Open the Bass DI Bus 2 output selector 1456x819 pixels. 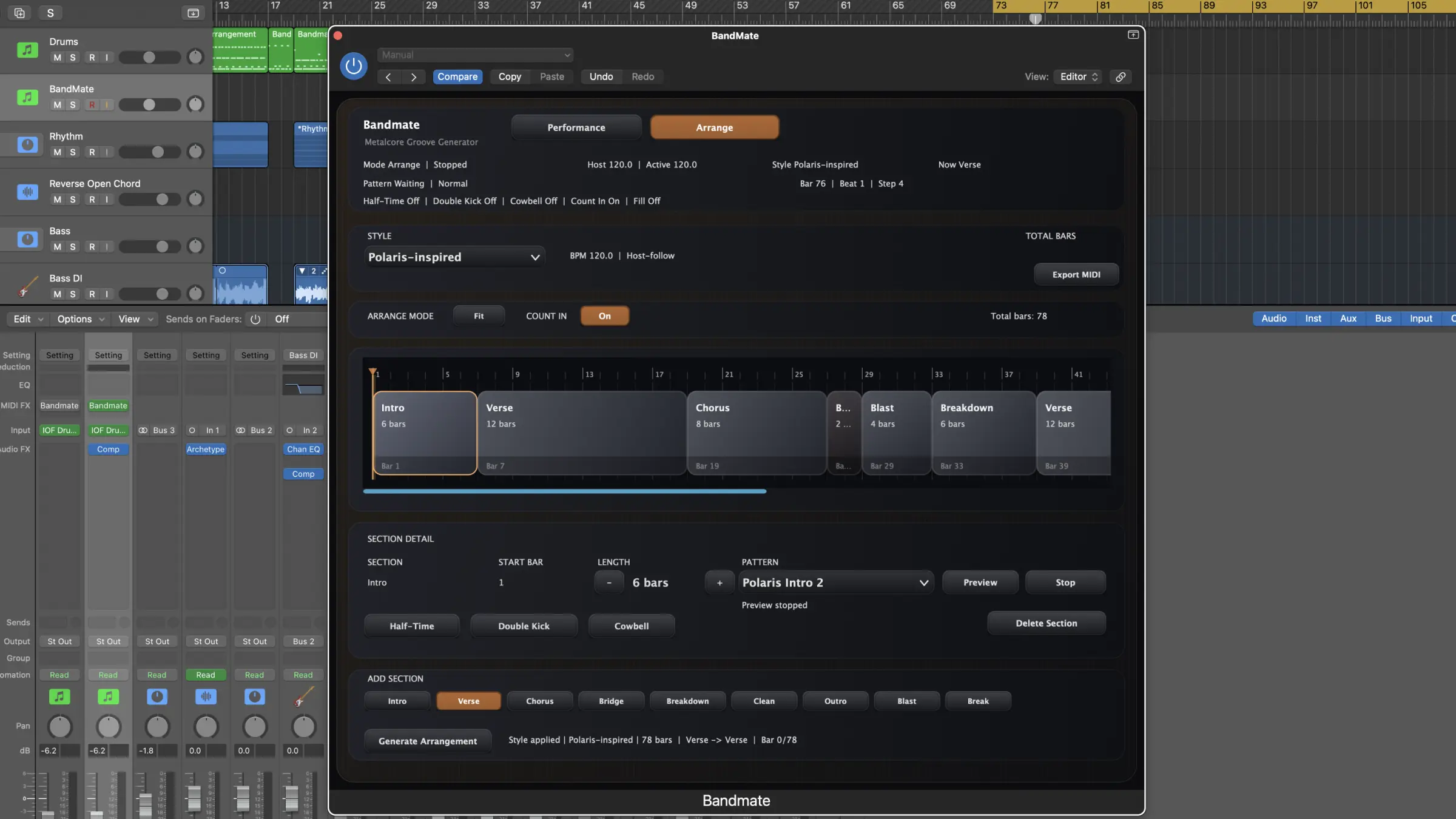[x=303, y=641]
